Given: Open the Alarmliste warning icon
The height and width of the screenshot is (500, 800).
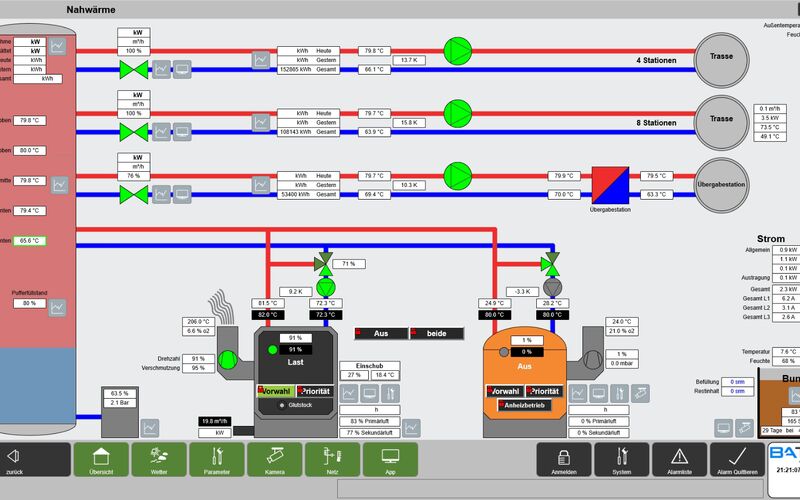Looking at the screenshot, I should pyautogui.click(x=679, y=460).
